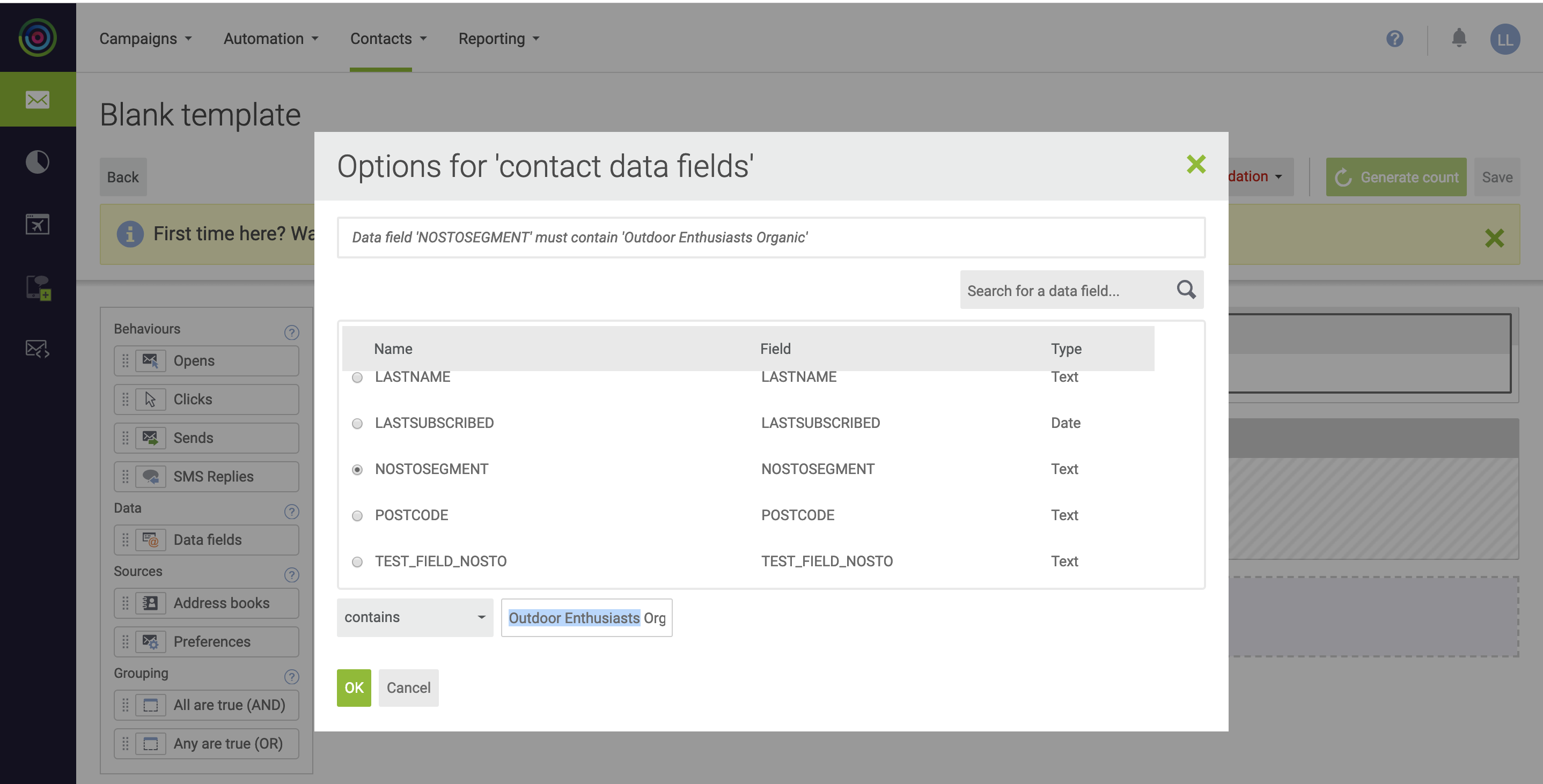This screenshot has width=1543, height=784.
Task: Click the Outdoor Enthusiasts value input
Action: click(586, 618)
